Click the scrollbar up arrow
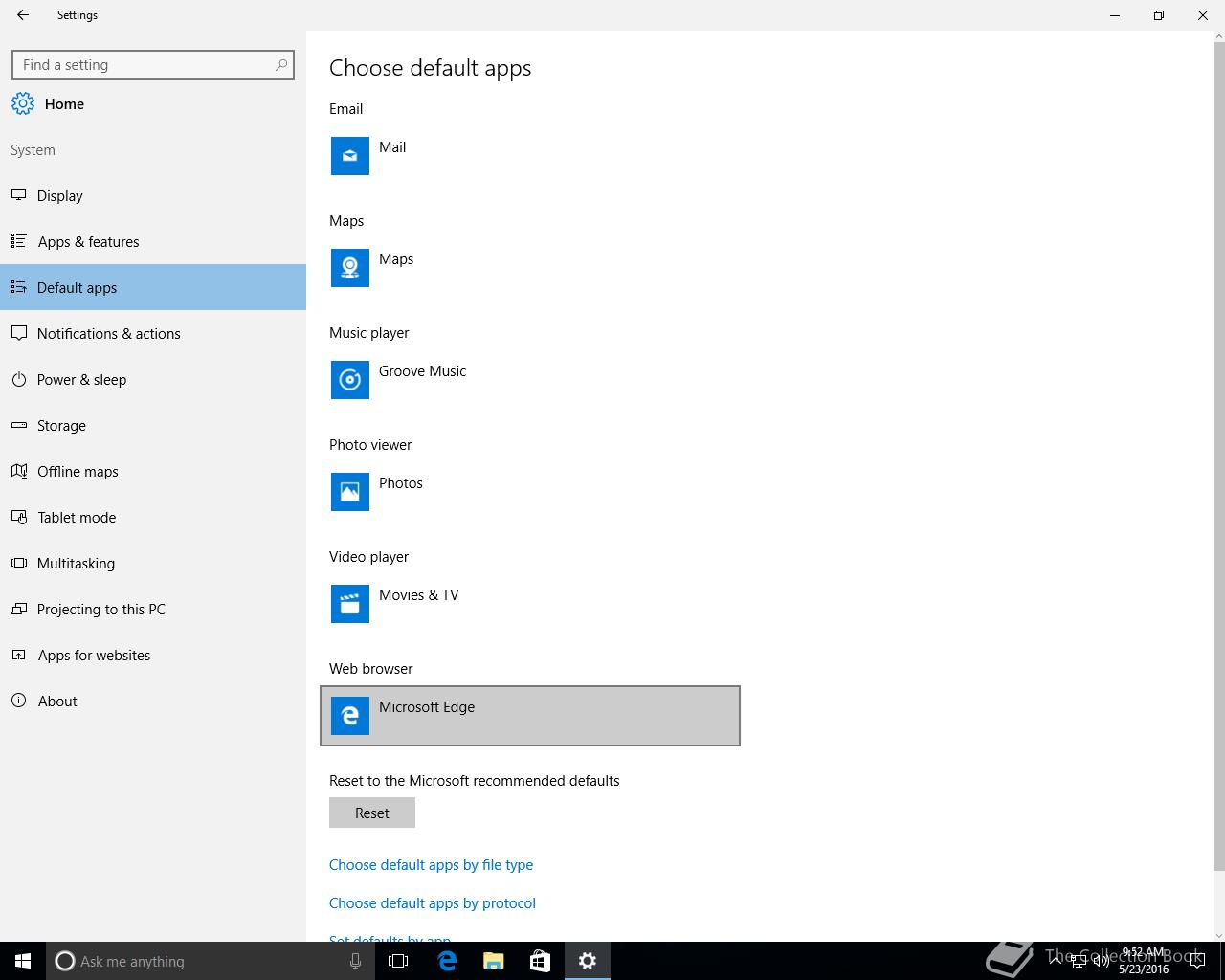This screenshot has width=1225, height=980. (1218, 37)
